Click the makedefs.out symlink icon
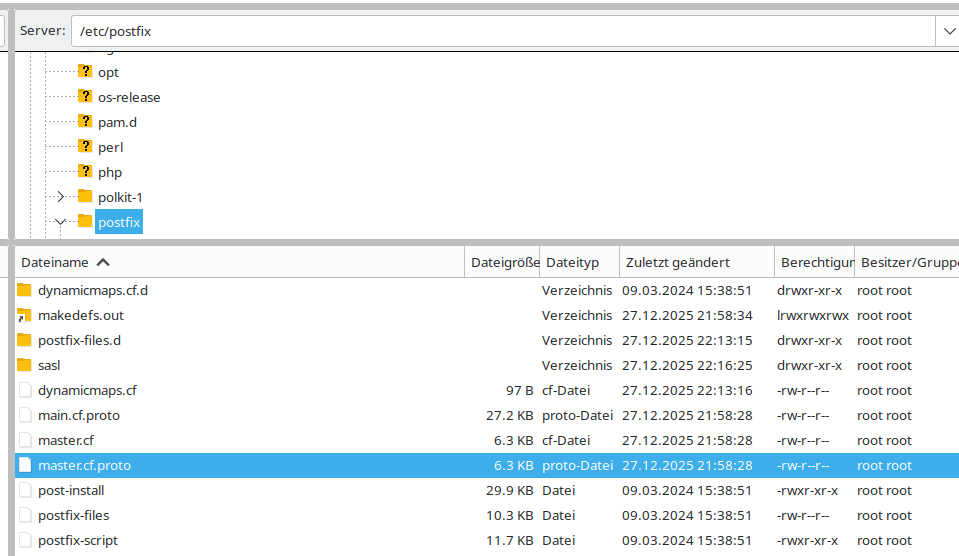The image size is (959, 556). click(x=25, y=316)
